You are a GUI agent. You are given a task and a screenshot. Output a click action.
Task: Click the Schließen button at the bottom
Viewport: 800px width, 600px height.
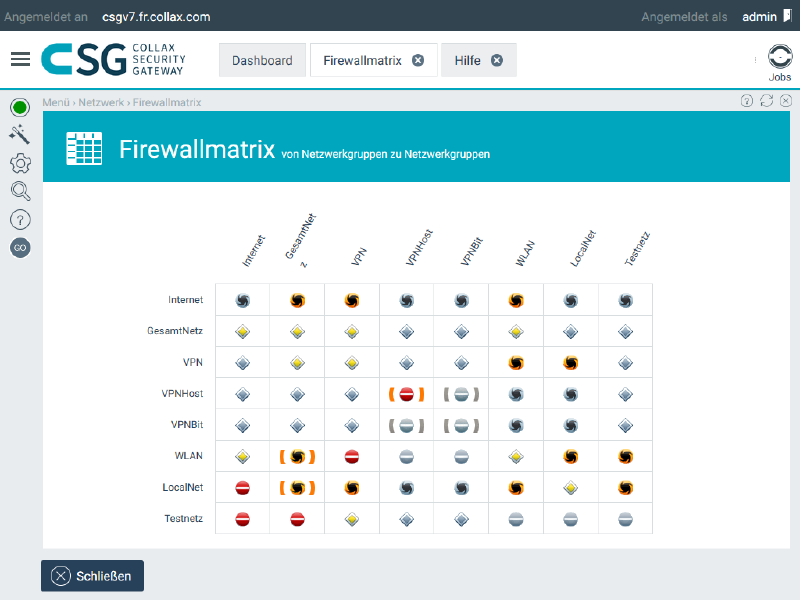click(92, 575)
